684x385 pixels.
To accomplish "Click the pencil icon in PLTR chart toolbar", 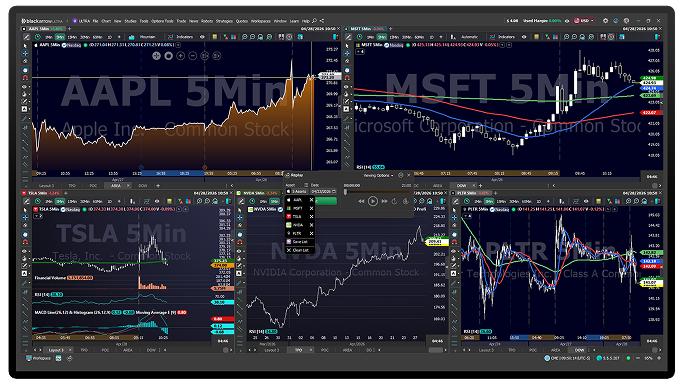I will point(456,201).
